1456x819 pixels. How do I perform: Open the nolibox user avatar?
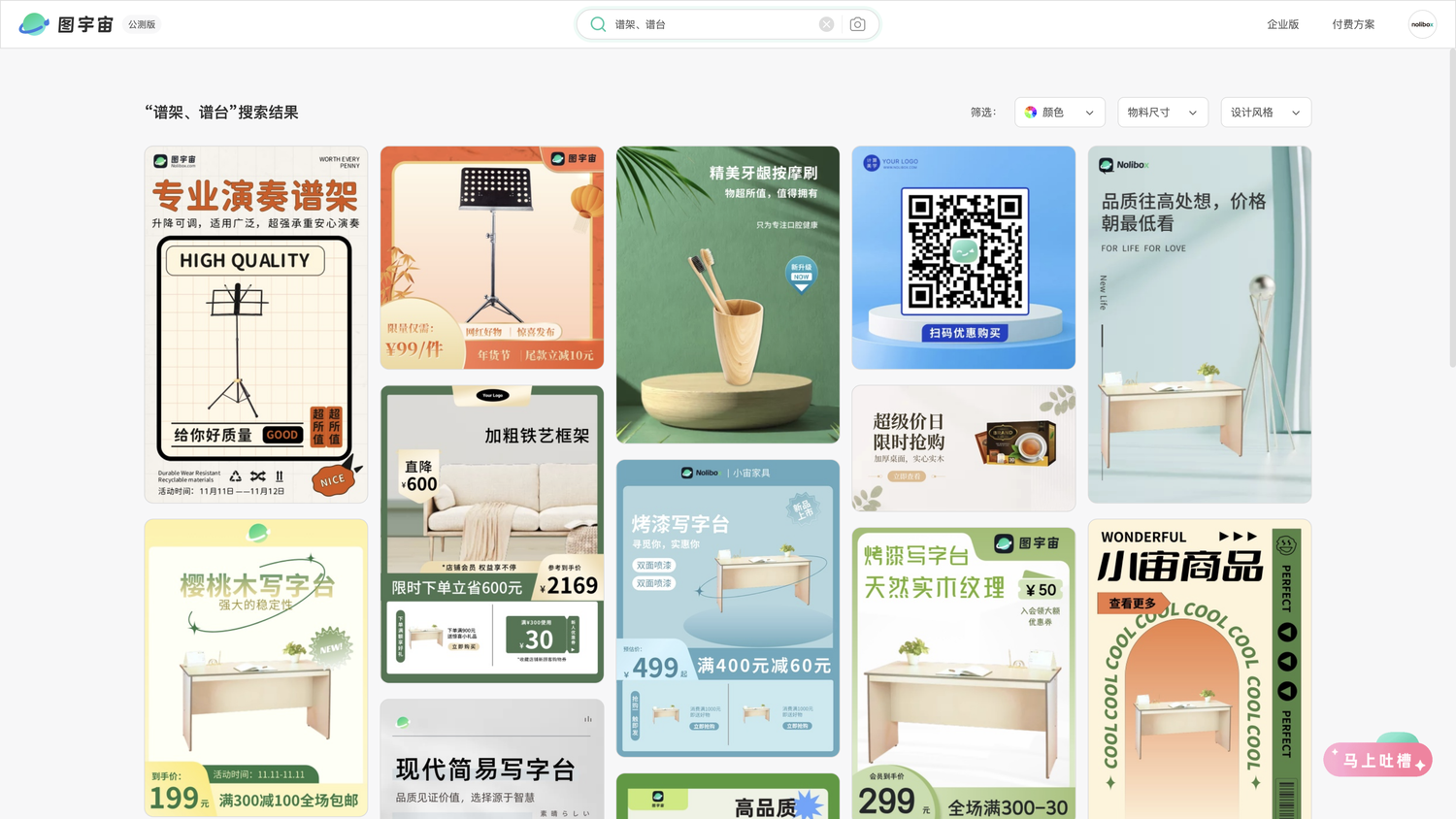click(x=1422, y=24)
